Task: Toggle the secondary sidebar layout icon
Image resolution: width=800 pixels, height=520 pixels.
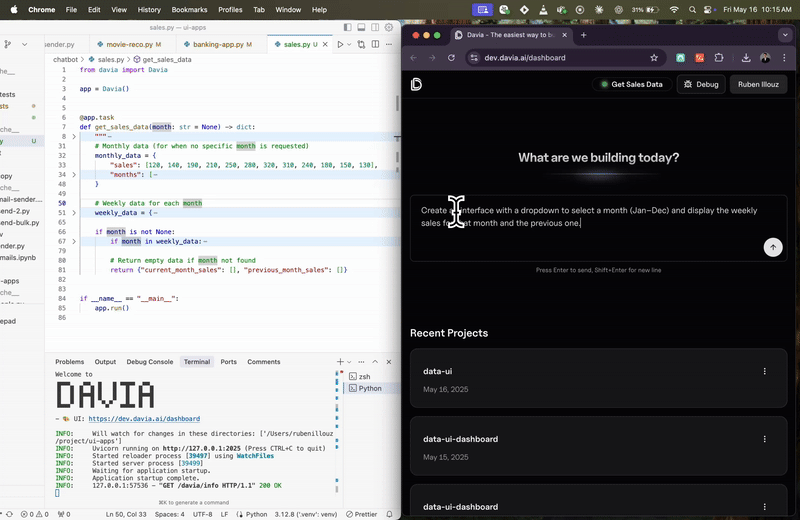Action: (x=375, y=27)
